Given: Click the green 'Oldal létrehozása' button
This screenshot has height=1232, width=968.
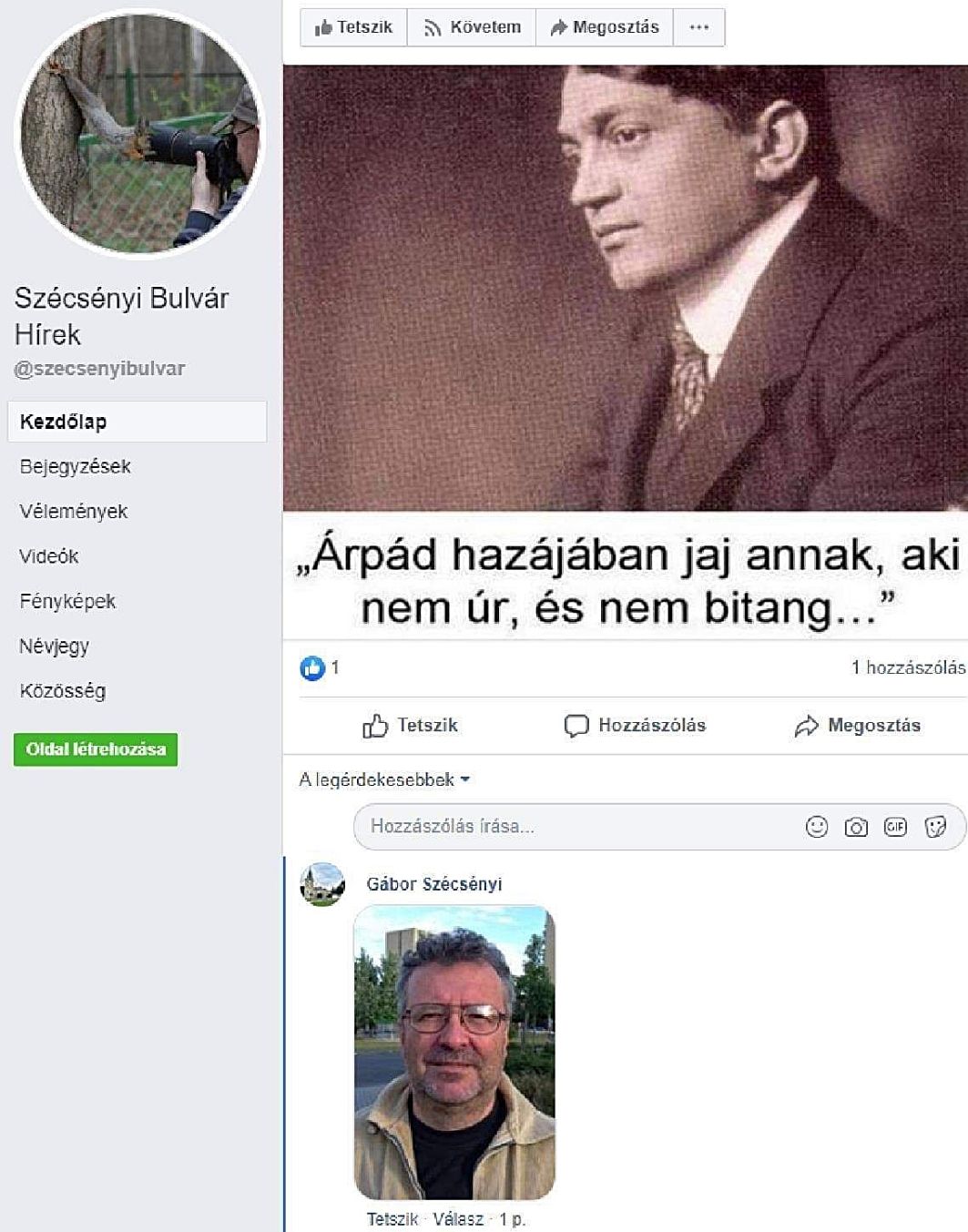Looking at the screenshot, I should coord(96,749).
